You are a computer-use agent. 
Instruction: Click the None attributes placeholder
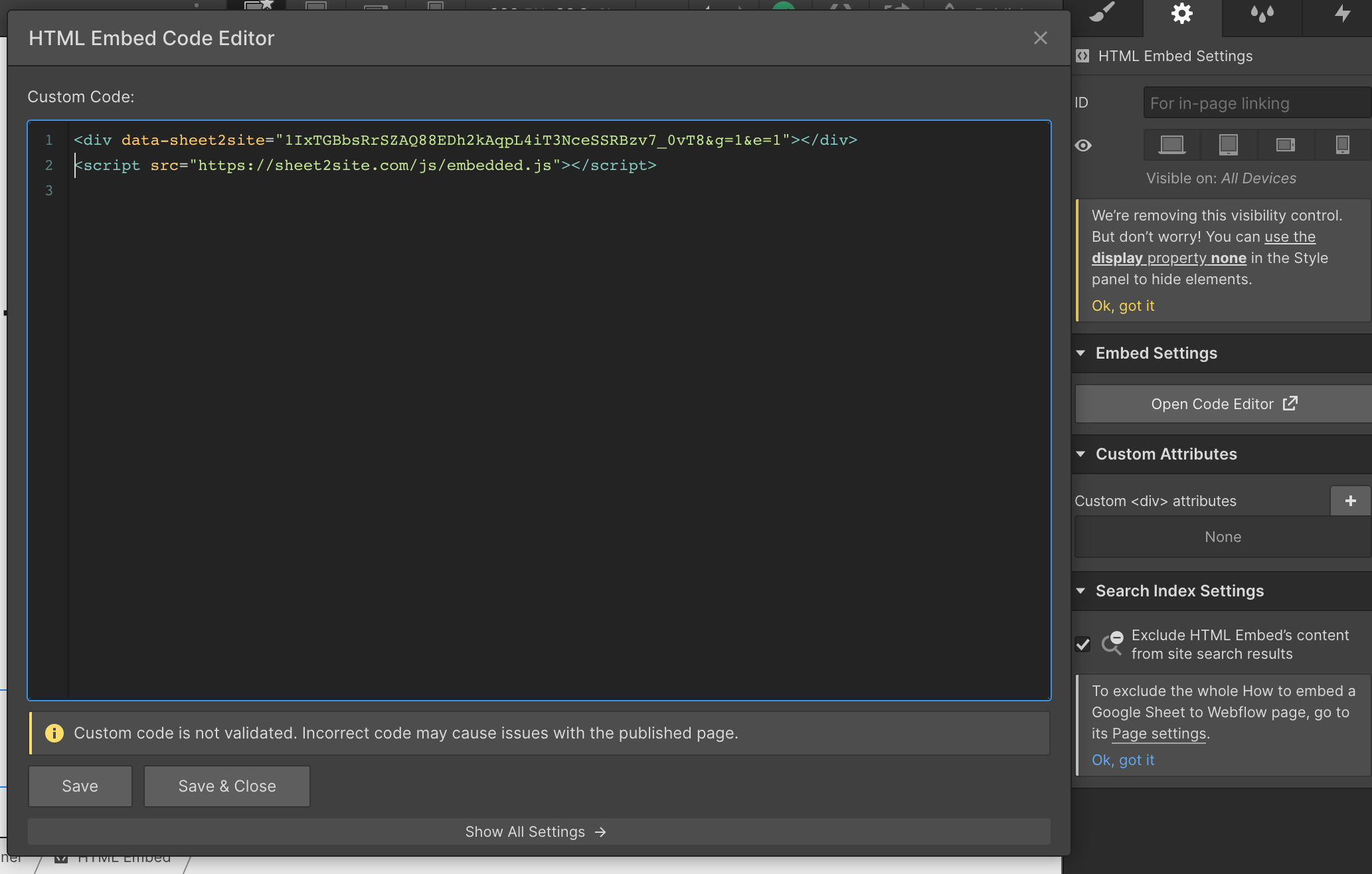click(x=1223, y=537)
